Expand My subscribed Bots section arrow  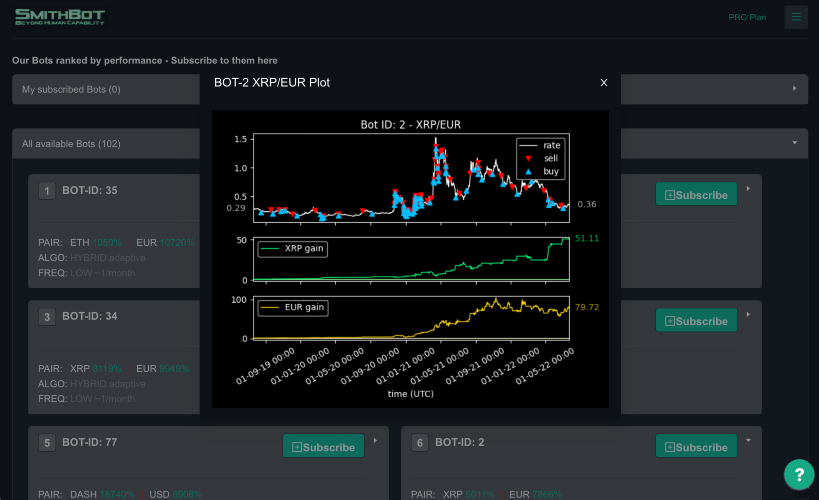click(x=794, y=89)
